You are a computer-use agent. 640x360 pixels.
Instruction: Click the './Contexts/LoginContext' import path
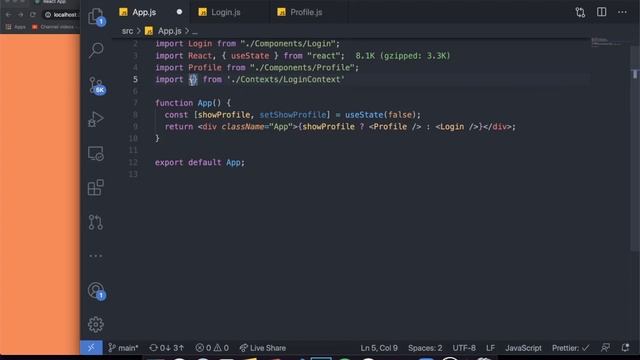[x=286, y=79]
